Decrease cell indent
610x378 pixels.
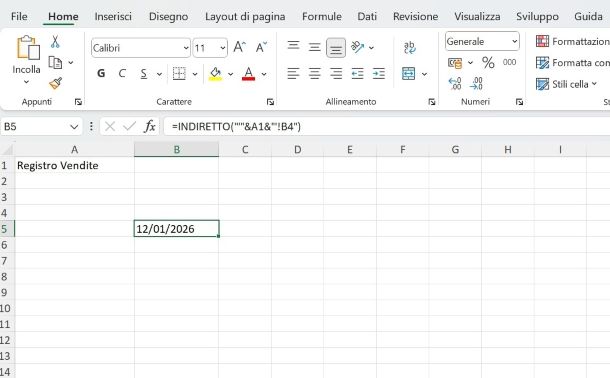point(357,73)
